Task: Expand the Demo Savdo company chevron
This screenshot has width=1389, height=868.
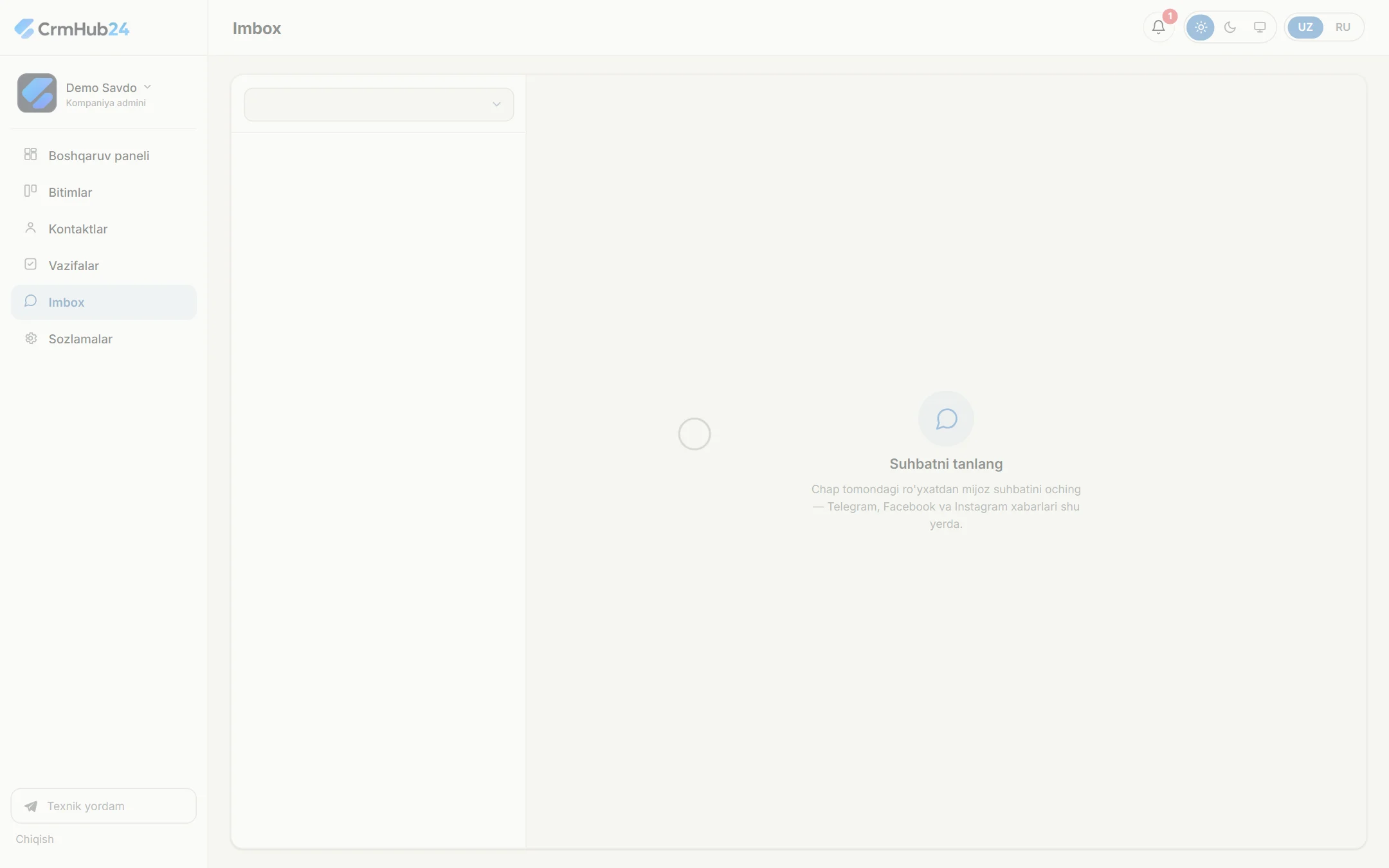Action: [147, 87]
